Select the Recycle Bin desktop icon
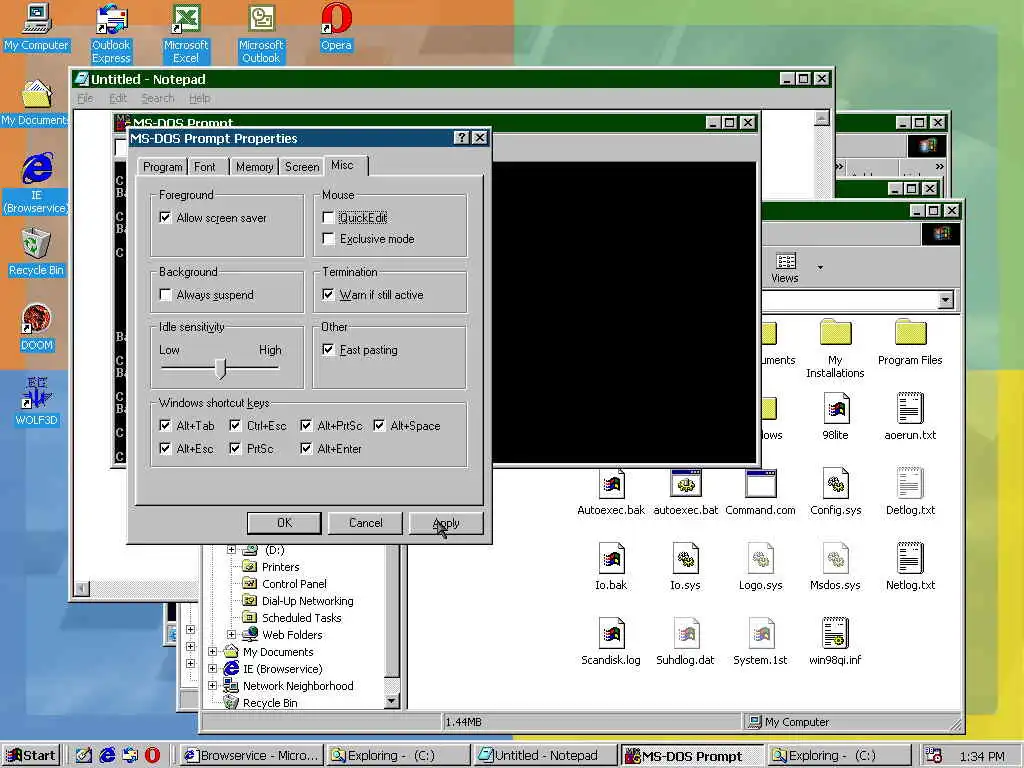The image size is (1024, 768). click(37, 252)
